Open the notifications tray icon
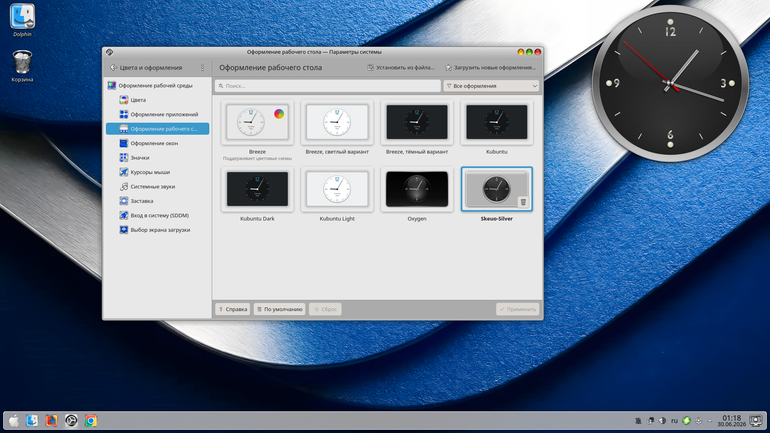This screenshot has width=770, height=433. [638, 421]
